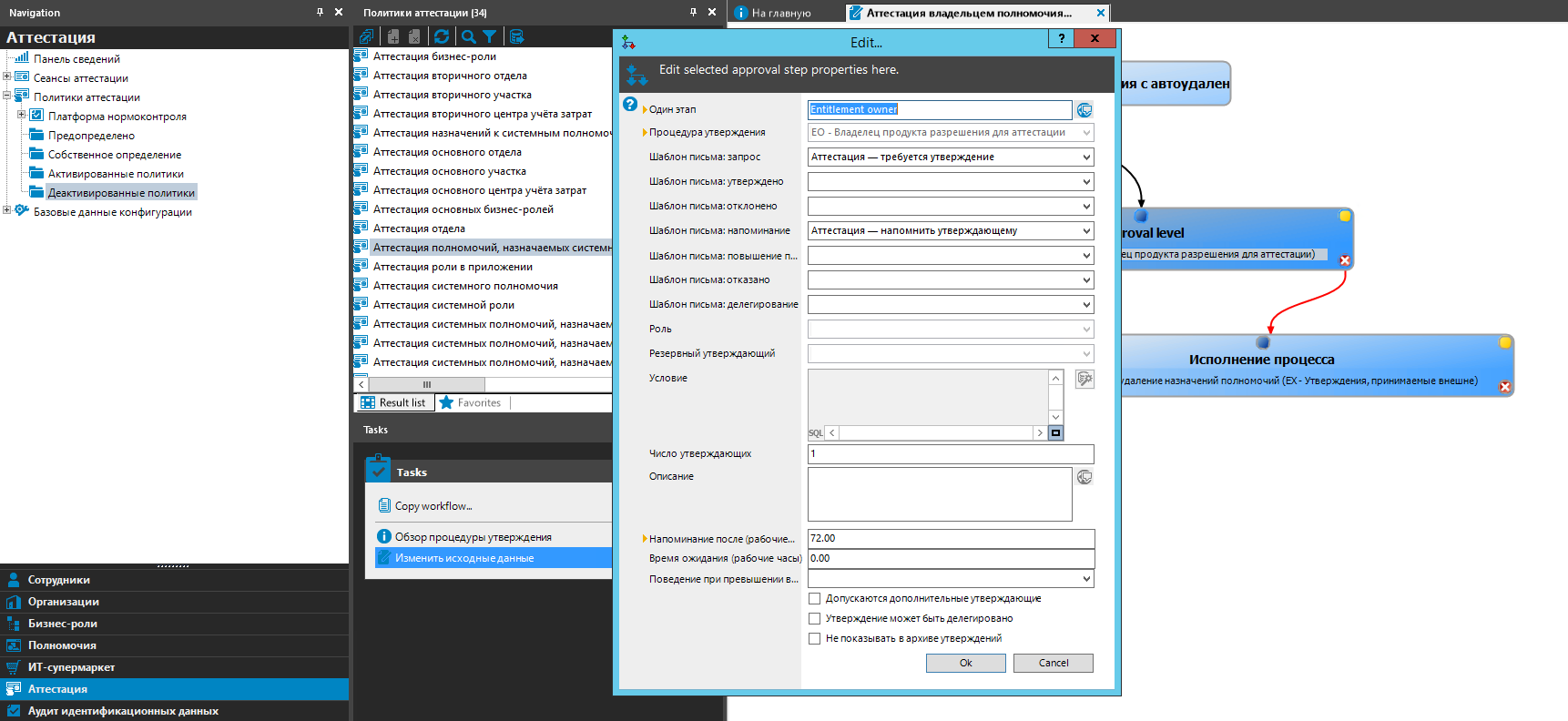Image resolution: width=1568 pixels, height=721 pixels.
Task: Open the Сотрудники navigation category
Action: coord(175,580)
